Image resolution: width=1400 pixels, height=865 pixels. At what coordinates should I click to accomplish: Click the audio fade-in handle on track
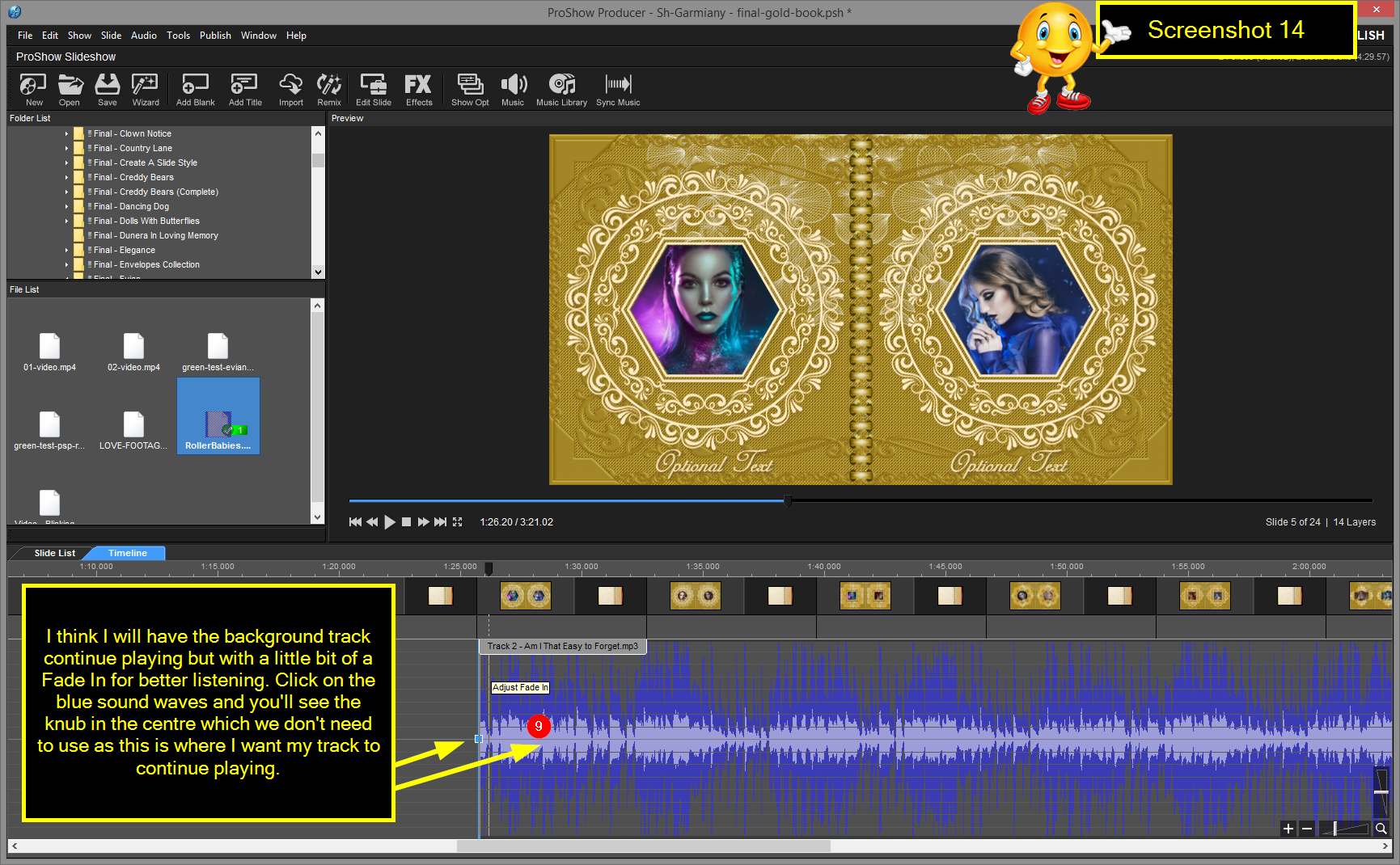[x=479, y=739]
